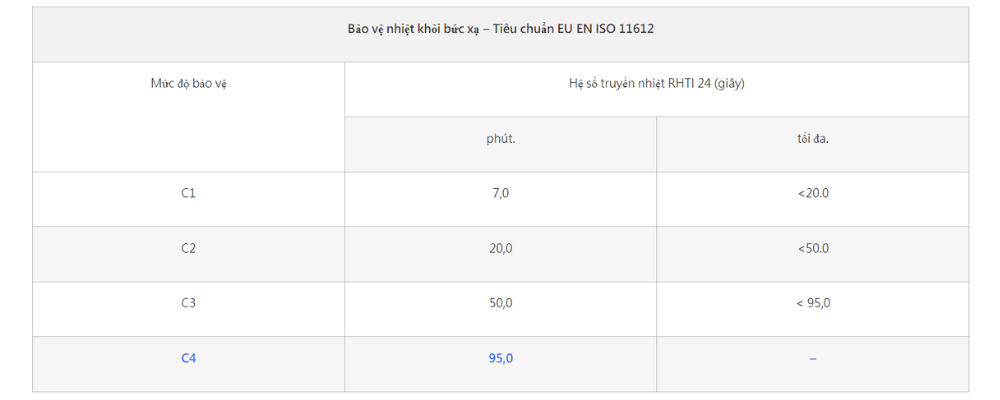
Task: Click the C1 row label
Action: point(188,193)
